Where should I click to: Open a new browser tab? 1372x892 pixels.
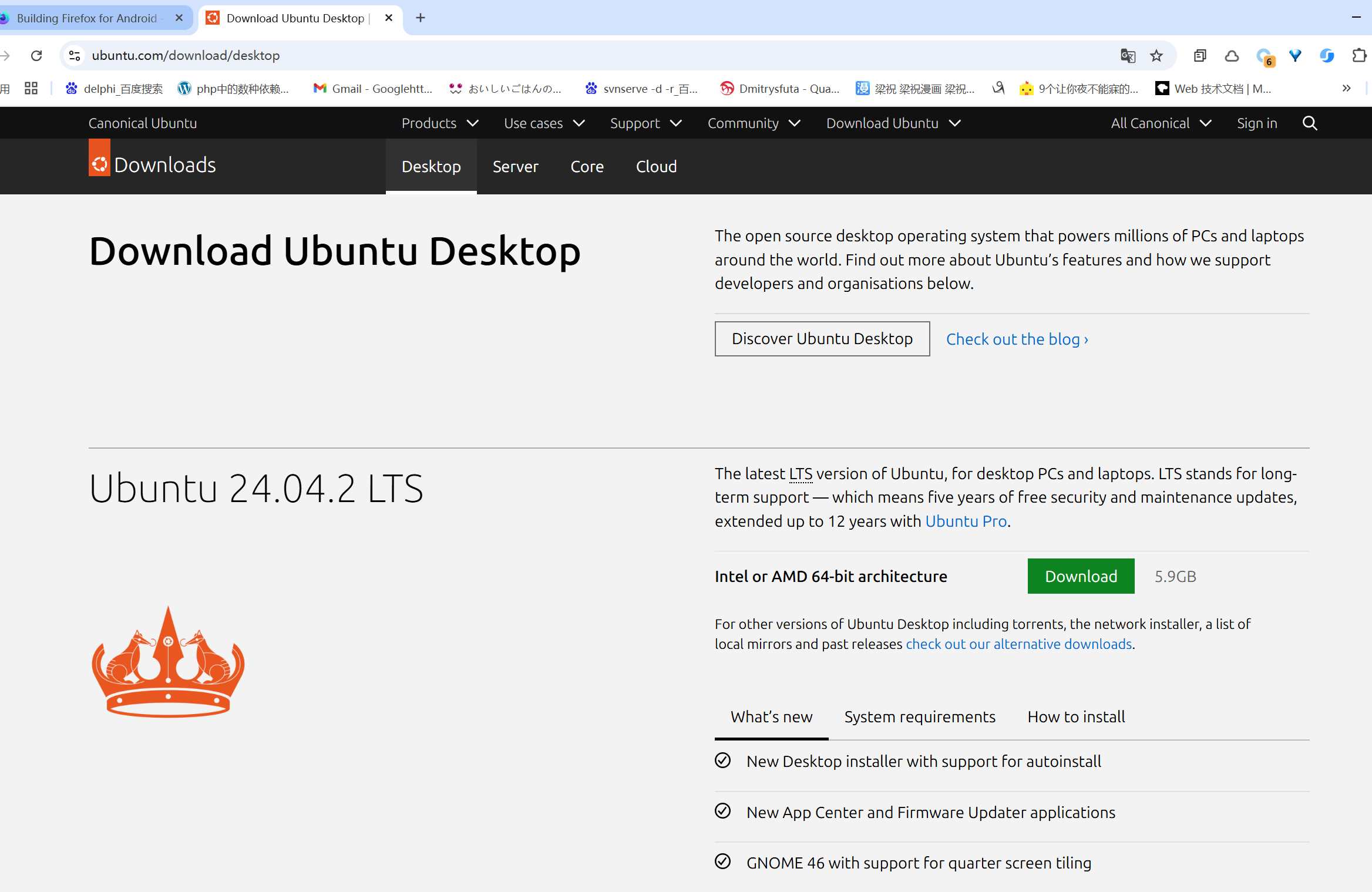(x=421, y=18)
